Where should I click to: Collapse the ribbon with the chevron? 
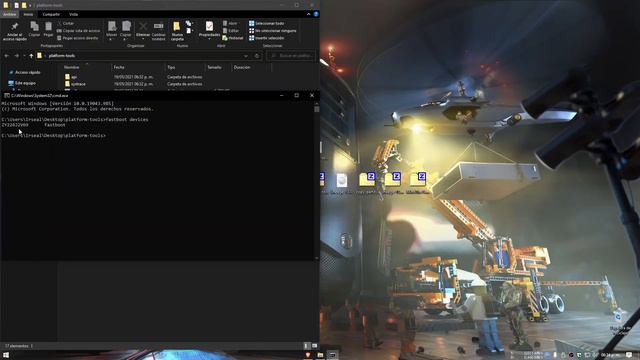click(x=309, y=14)
